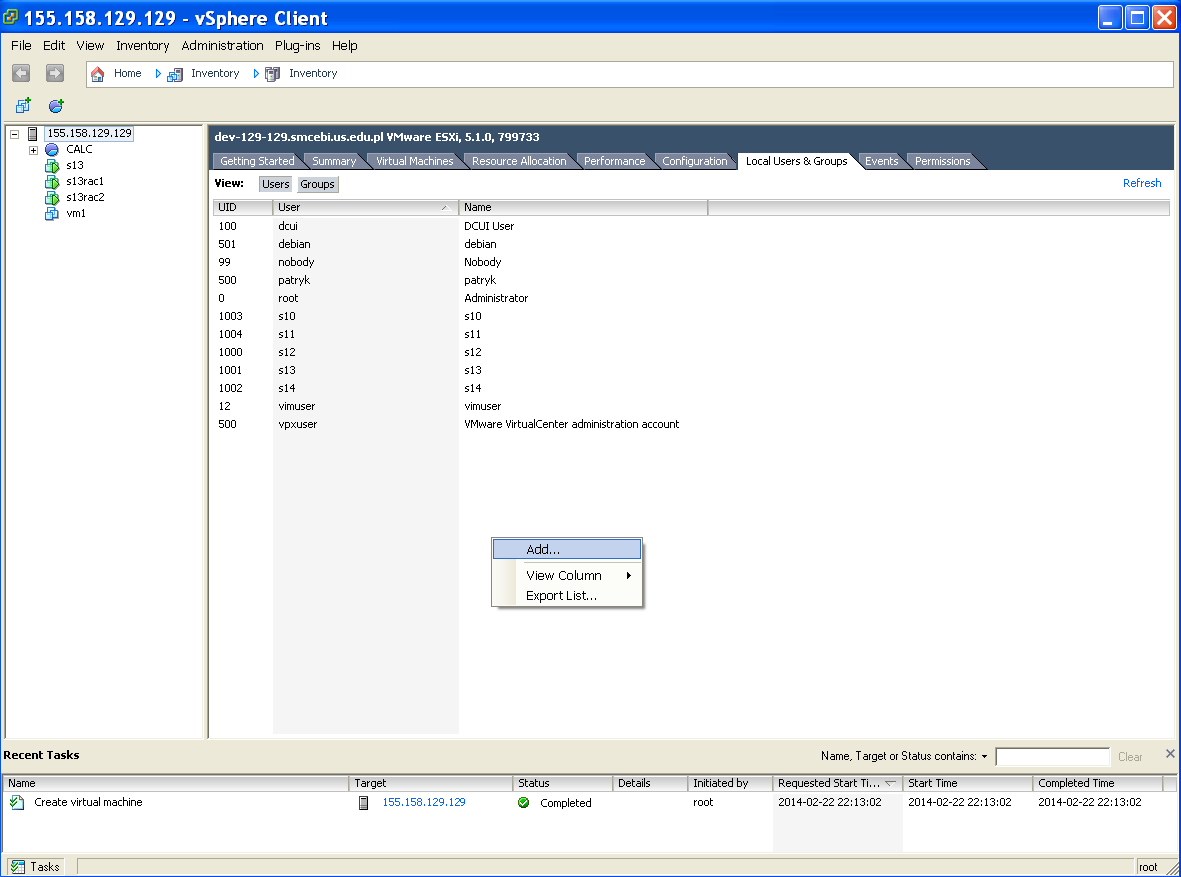Open the Plug-ins menu
The width and height of the screenshot is (1181, 877).
pos(298,46)
